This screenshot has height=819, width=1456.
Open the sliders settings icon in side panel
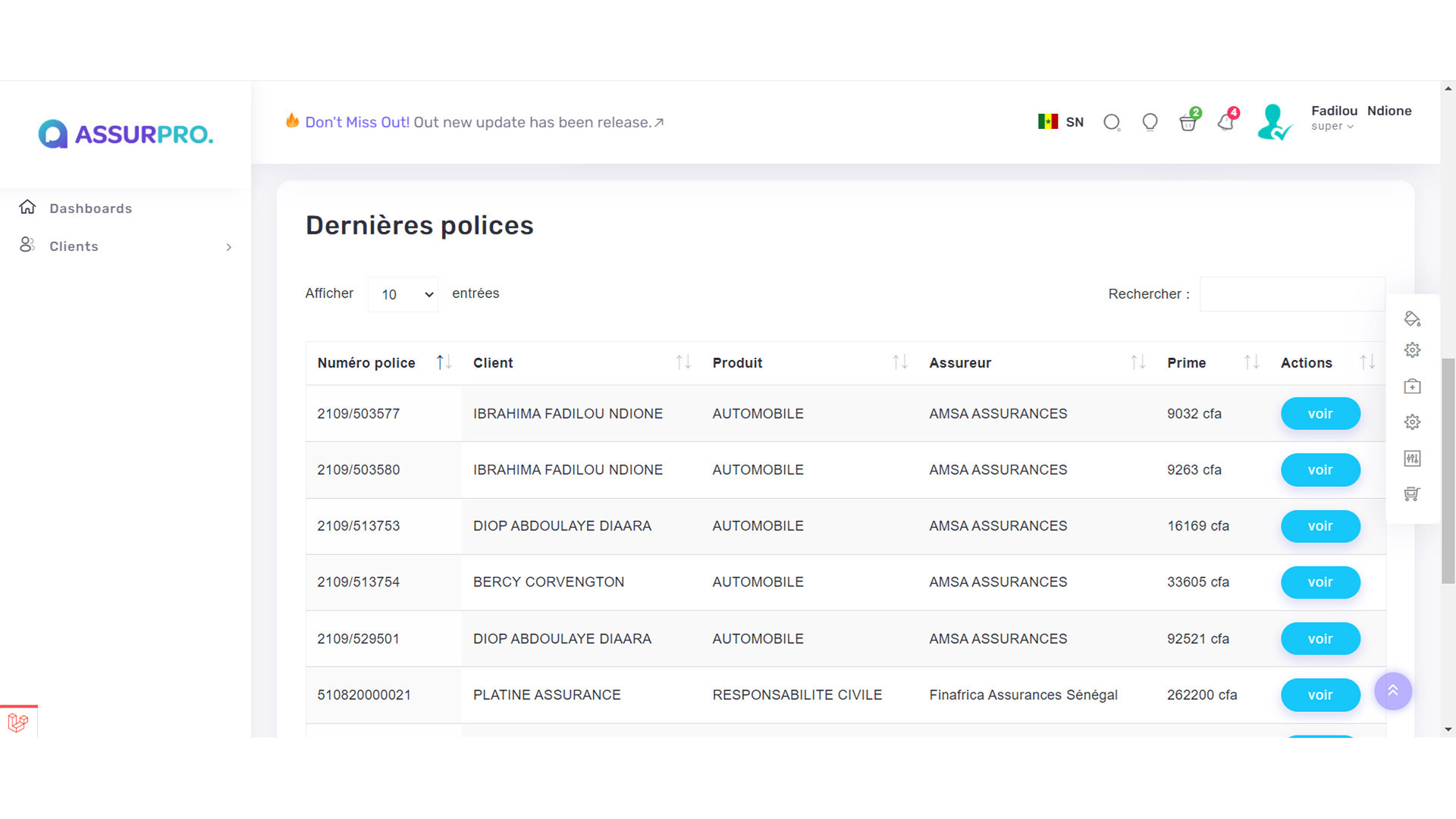click(x=1412, y=458)
